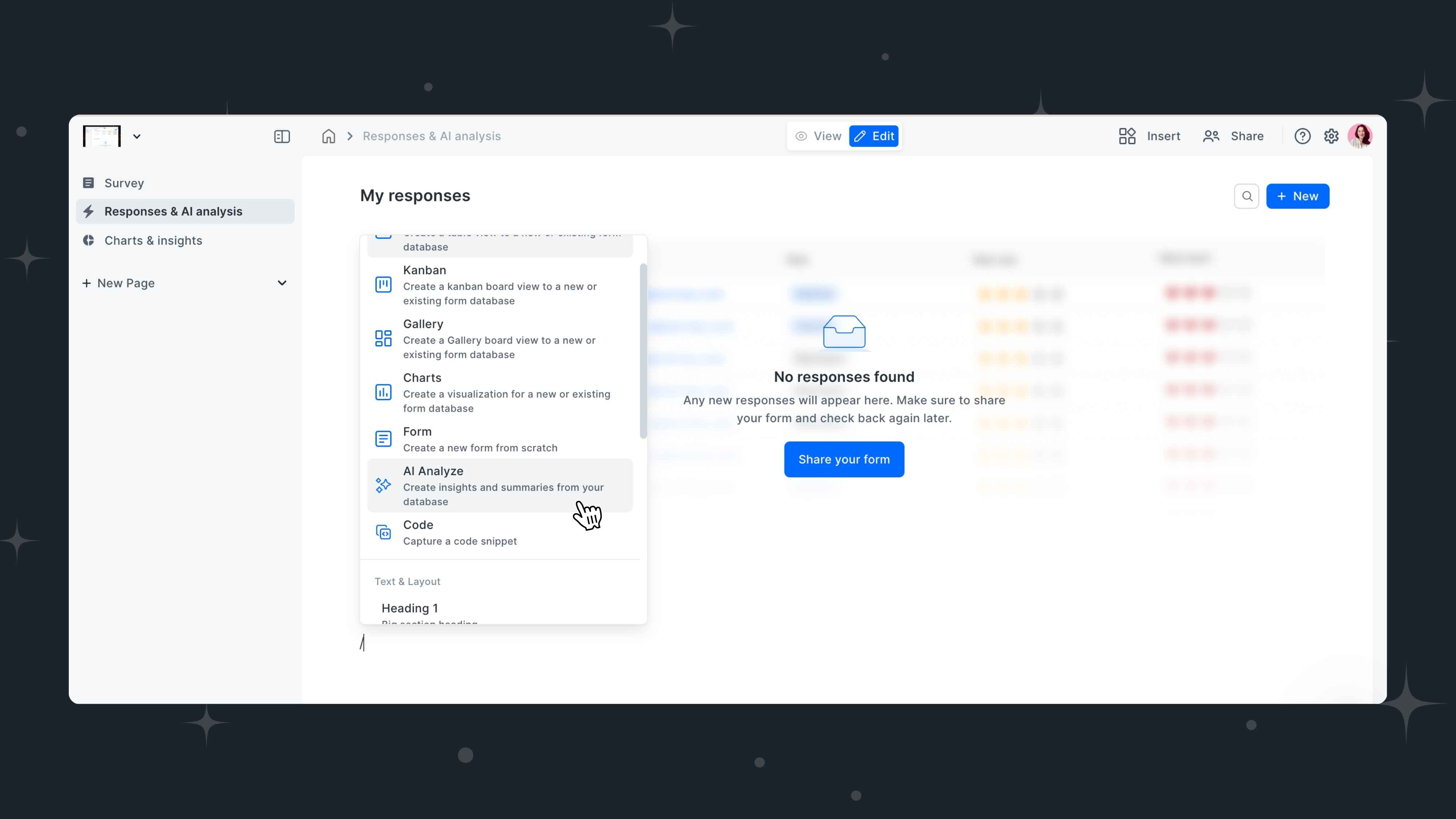Image resolution: width=1456 pixels, height=819 pixels.
Task: Select the table view option ending in 'database'
Action: [x=500, y=246]
